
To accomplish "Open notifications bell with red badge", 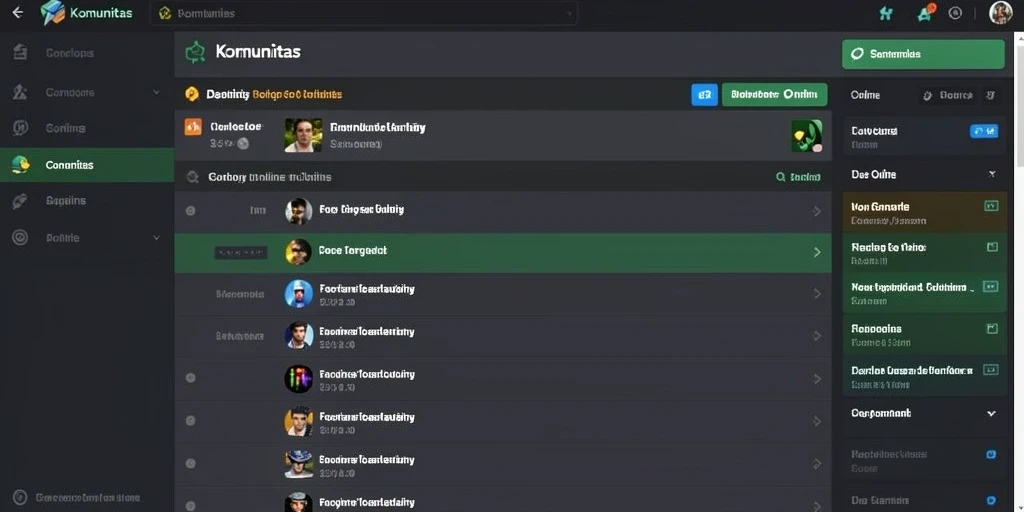I will pos(925,12).
